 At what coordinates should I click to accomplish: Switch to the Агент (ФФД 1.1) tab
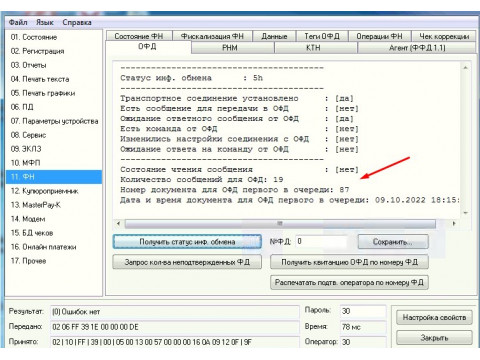coord(417,48)
